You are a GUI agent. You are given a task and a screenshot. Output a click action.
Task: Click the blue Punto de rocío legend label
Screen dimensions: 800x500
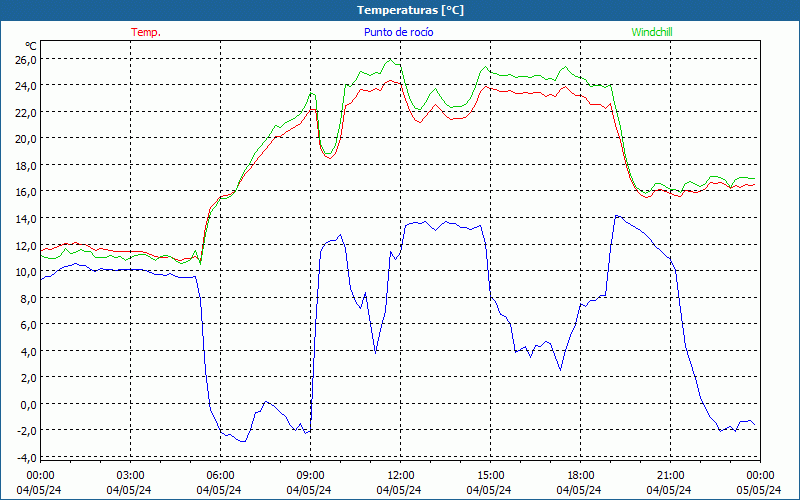(x=398, y=32)
